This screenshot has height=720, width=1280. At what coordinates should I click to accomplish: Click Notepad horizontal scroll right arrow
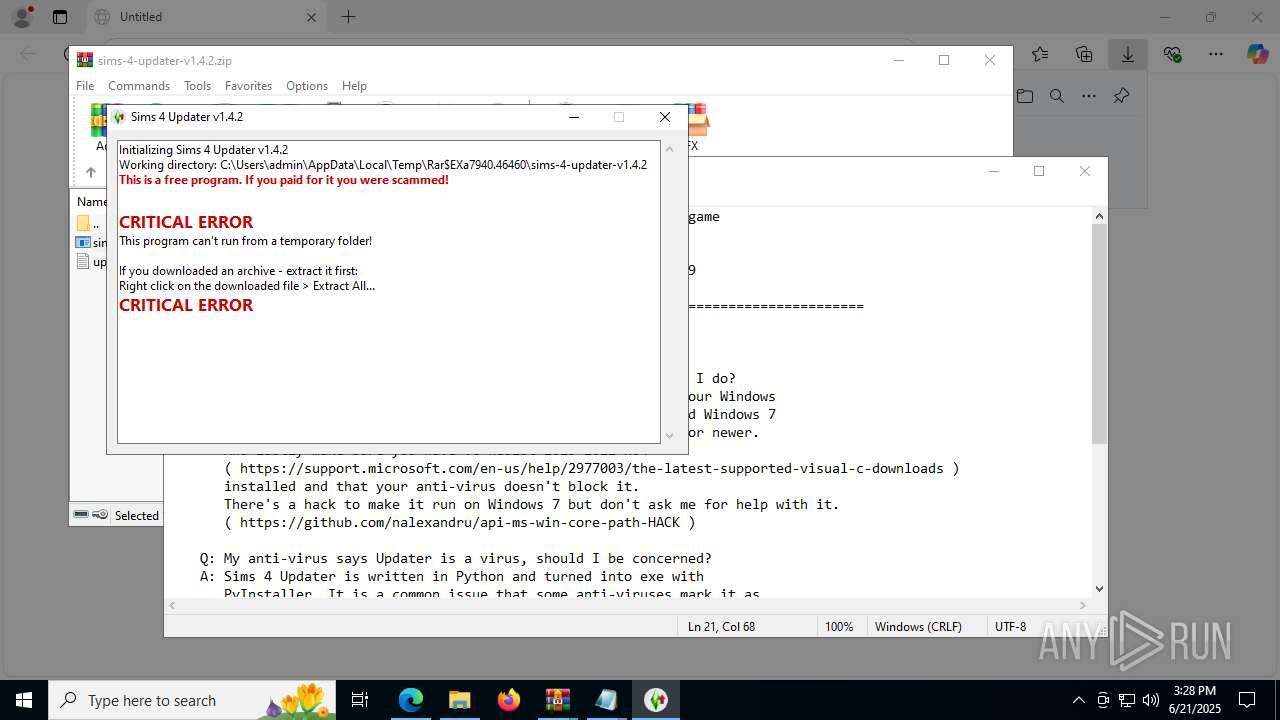click(x=1084, y=605)
